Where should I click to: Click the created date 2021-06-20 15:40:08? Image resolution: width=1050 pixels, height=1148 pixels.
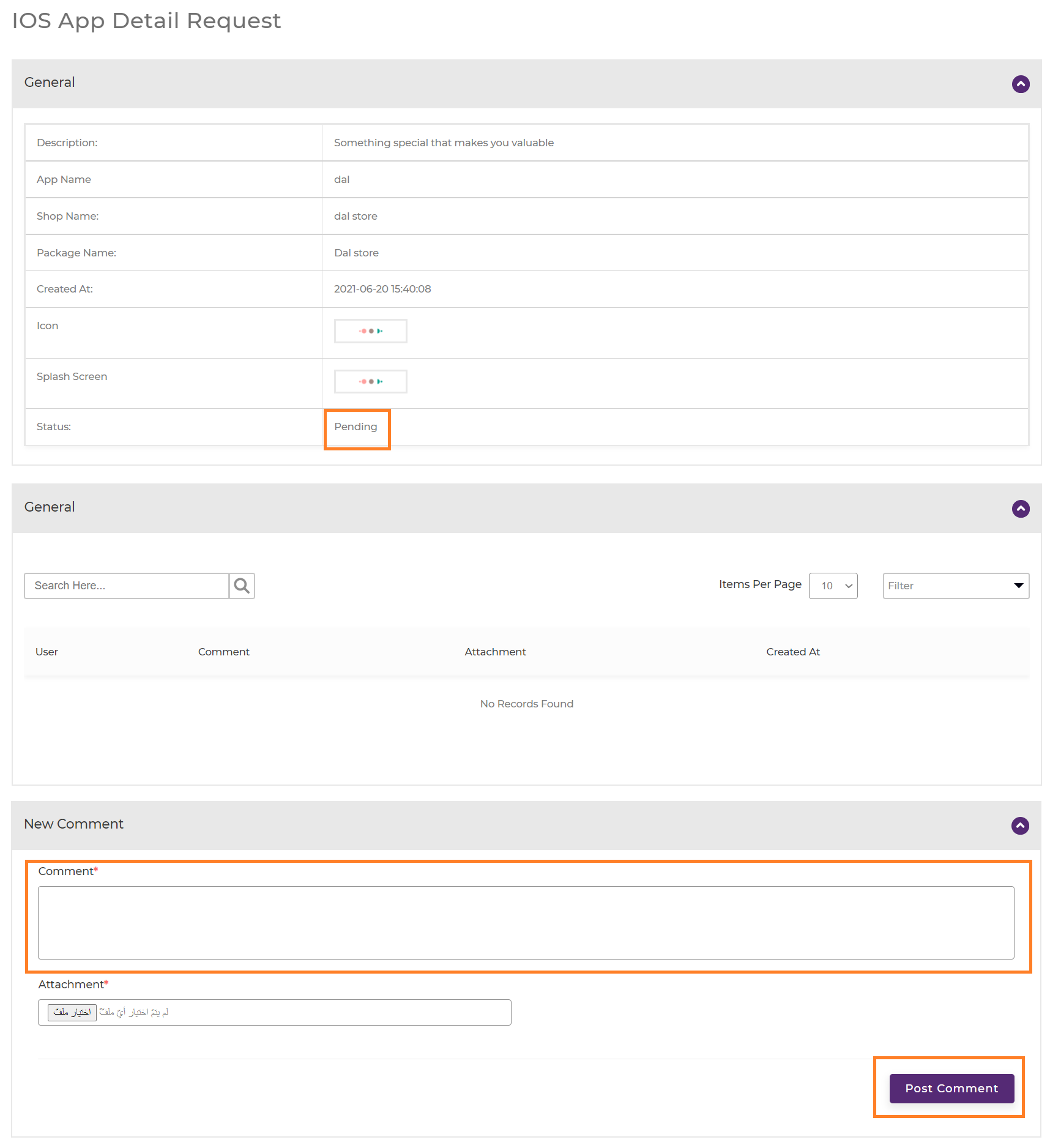coord(382,289)
